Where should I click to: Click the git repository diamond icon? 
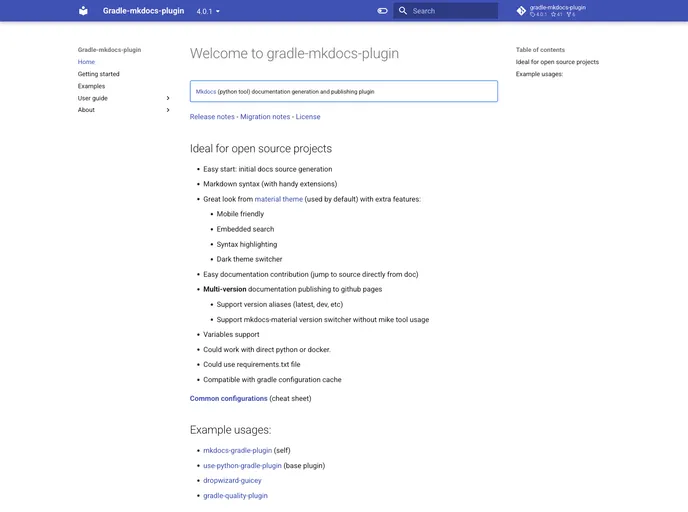(x=521, y=11)
